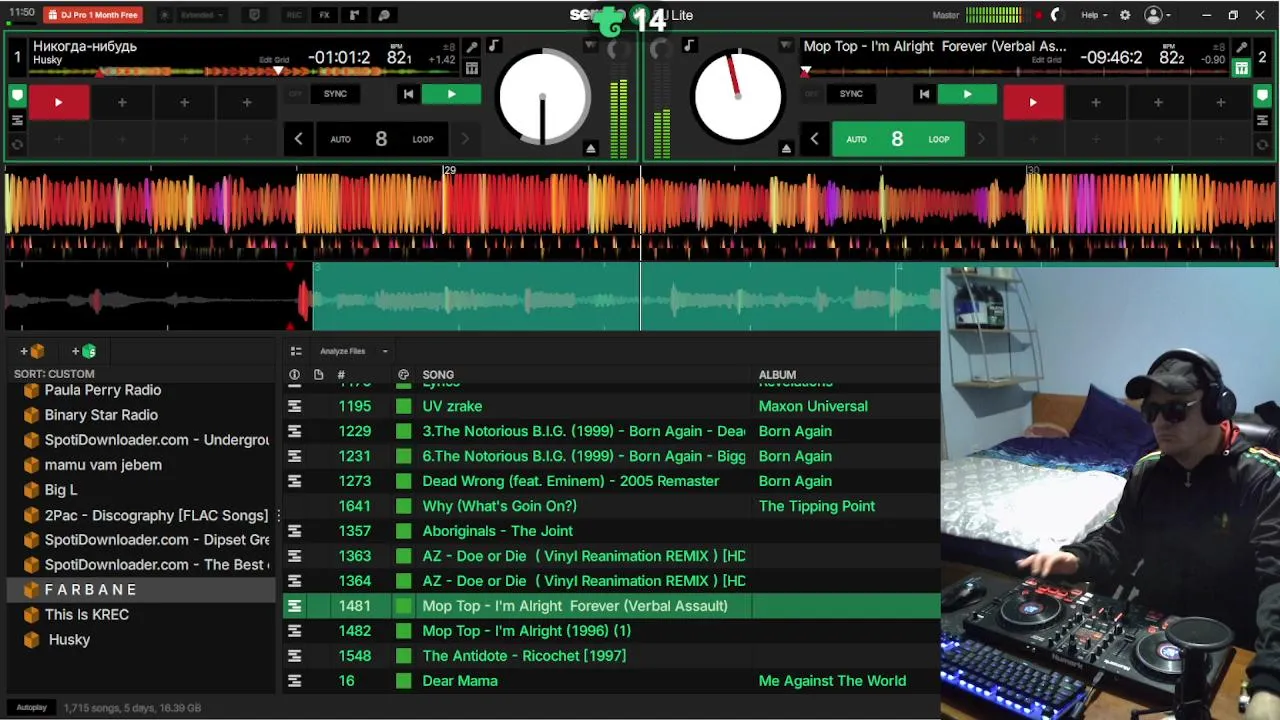Toggle deck 2 green quantize grid icon
The height and width of the screenshot is (720, 1280).
(1241, 68)
